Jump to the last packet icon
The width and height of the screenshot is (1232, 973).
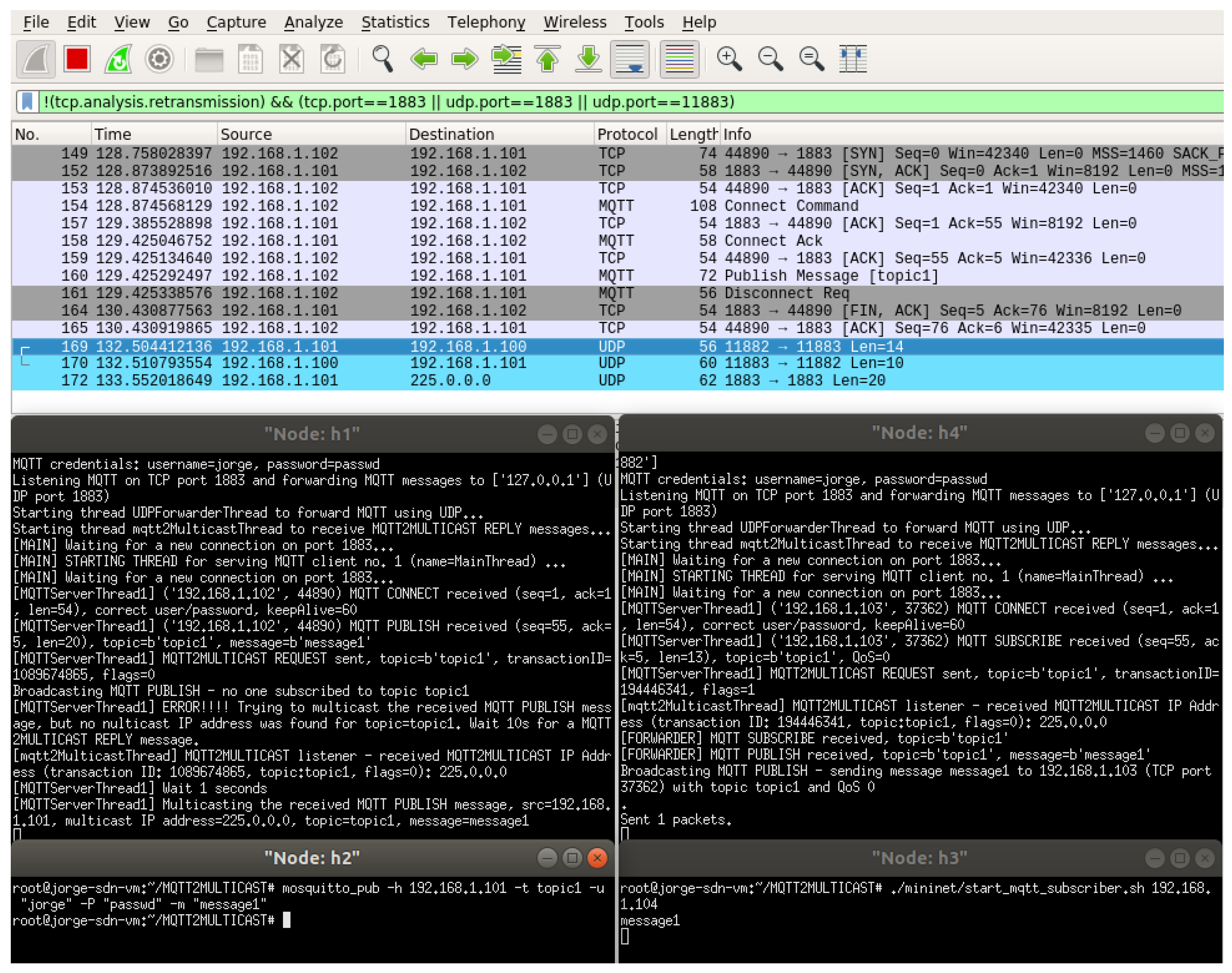point(588,59)
